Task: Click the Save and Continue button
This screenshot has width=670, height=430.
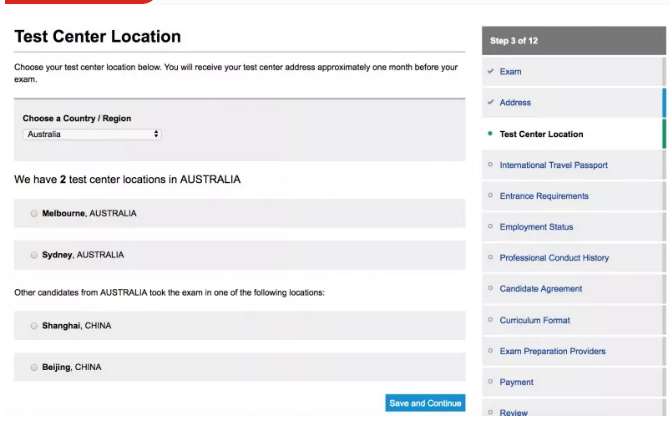Action: click(425, 403)
